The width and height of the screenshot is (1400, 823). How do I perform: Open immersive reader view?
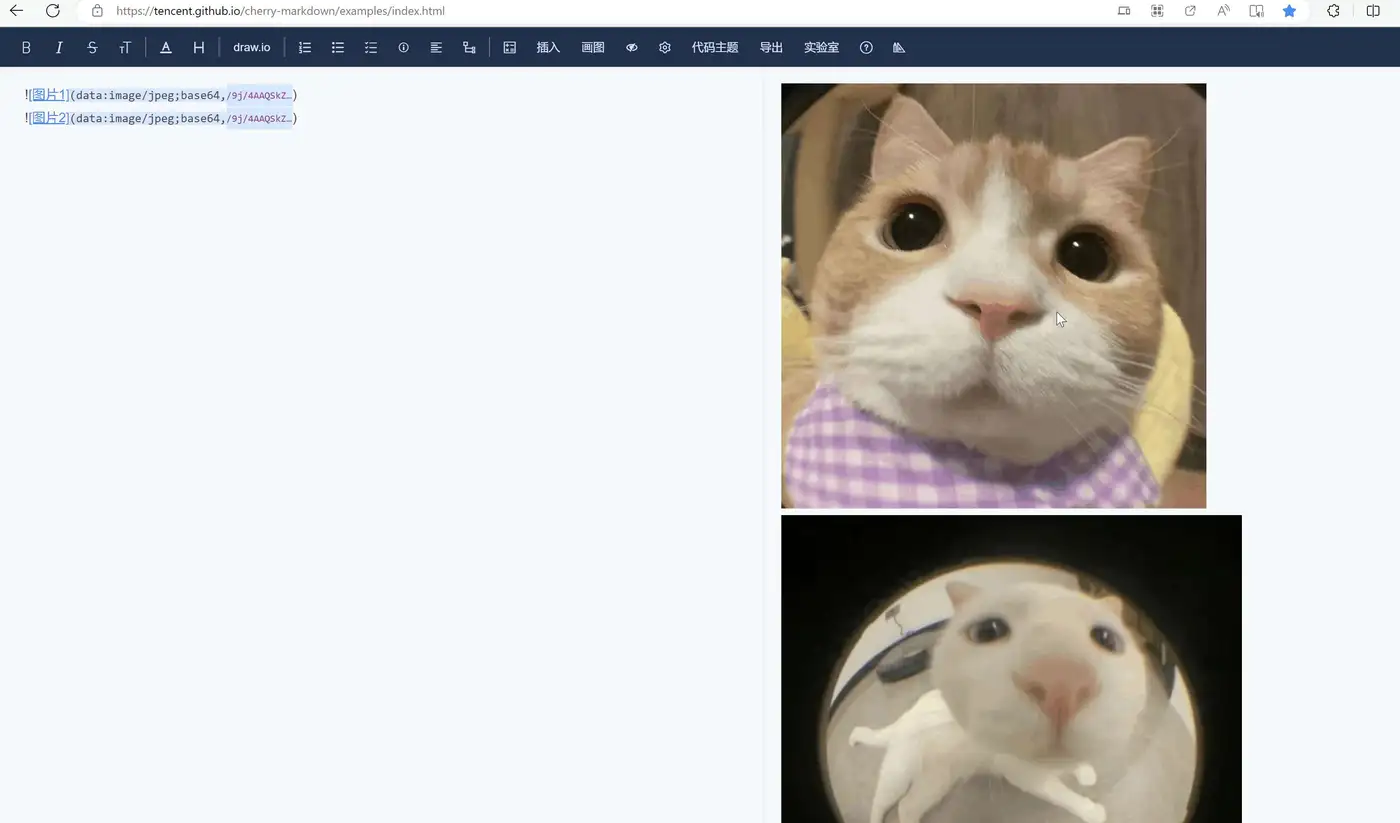(1256, 11)
